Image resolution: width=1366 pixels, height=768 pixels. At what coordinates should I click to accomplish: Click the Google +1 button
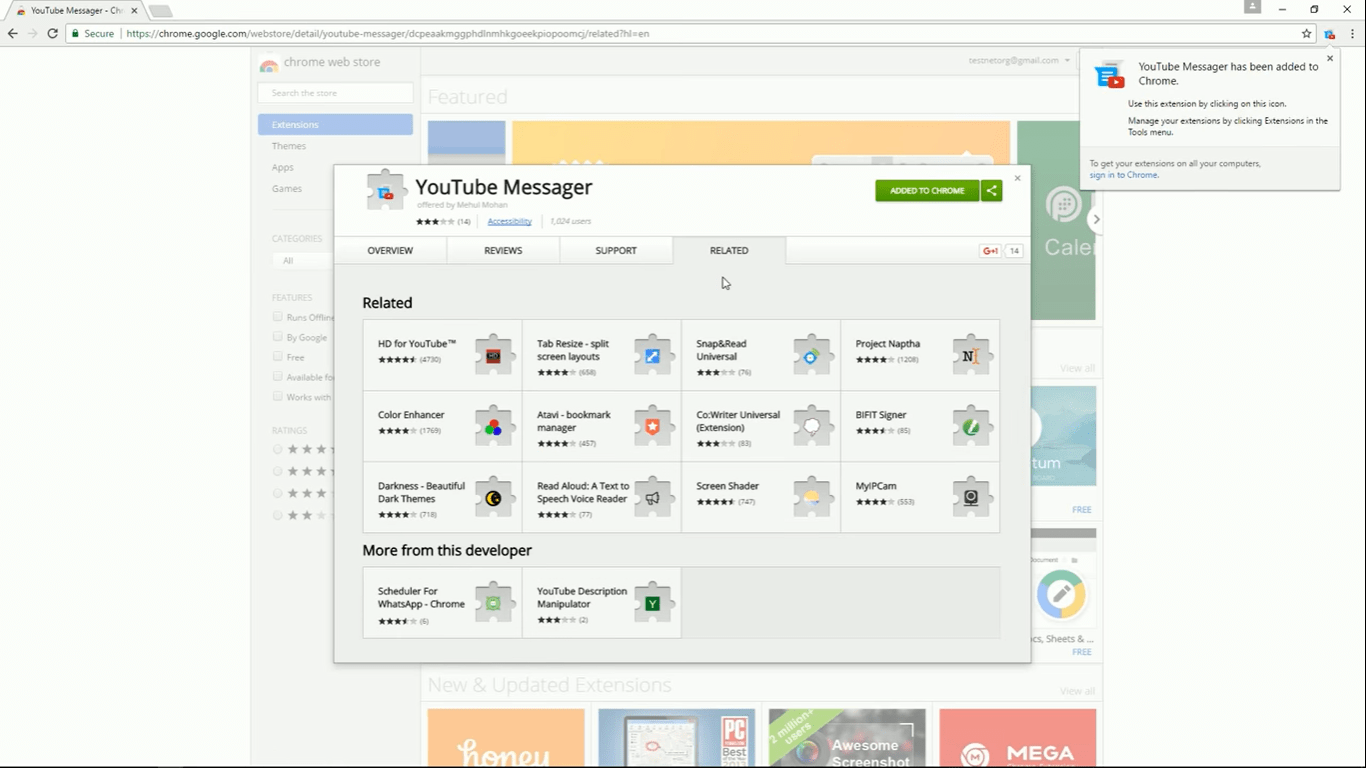coord(991,251)
